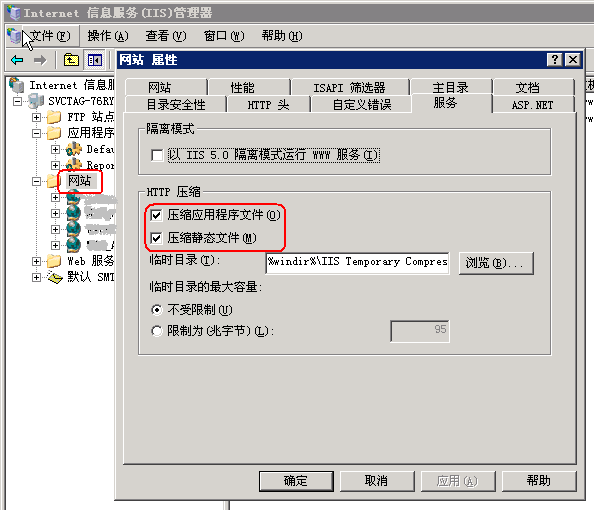Open the 操作(A) menu
Screen dimensions: 594x510
[x=108, y=36]
